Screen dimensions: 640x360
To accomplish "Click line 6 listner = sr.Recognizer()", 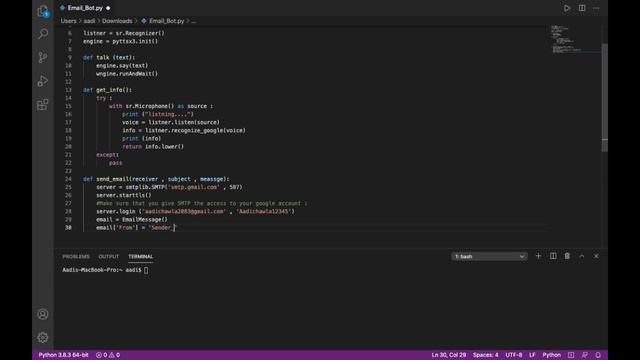I will [124, 33].
